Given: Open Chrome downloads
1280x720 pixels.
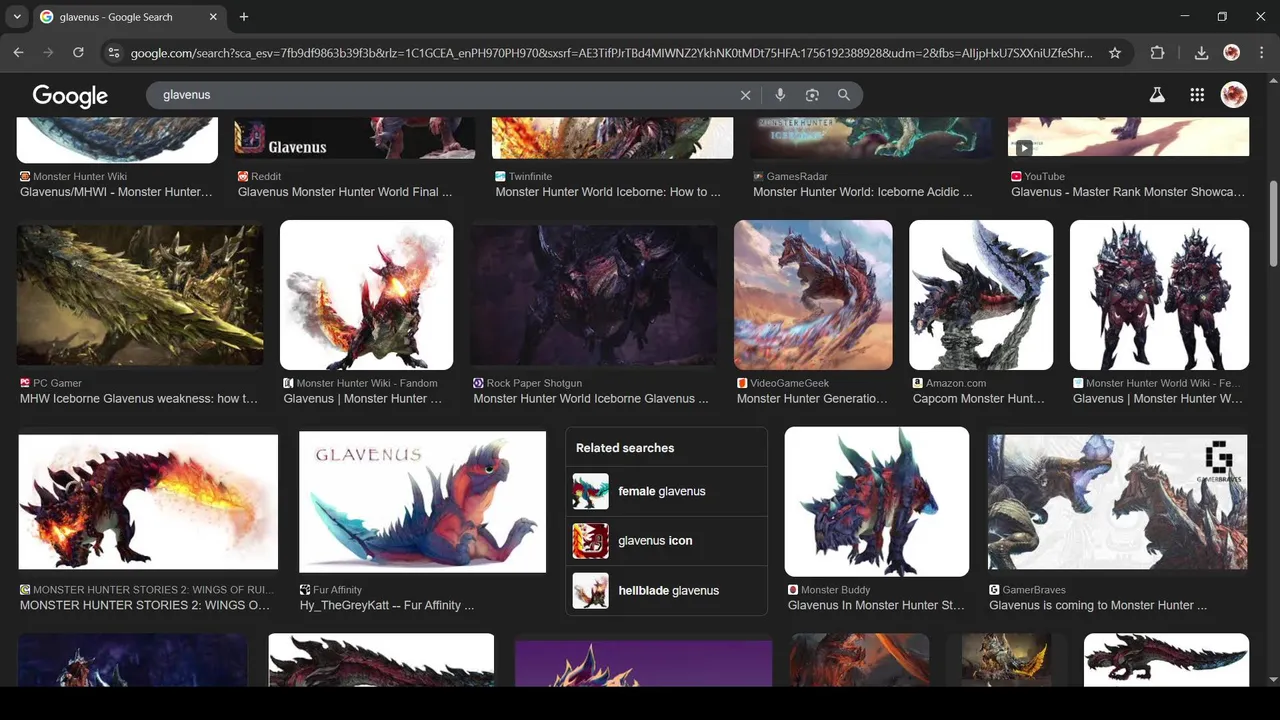Looking at the screenshot, I should (x=1202, y=53).
